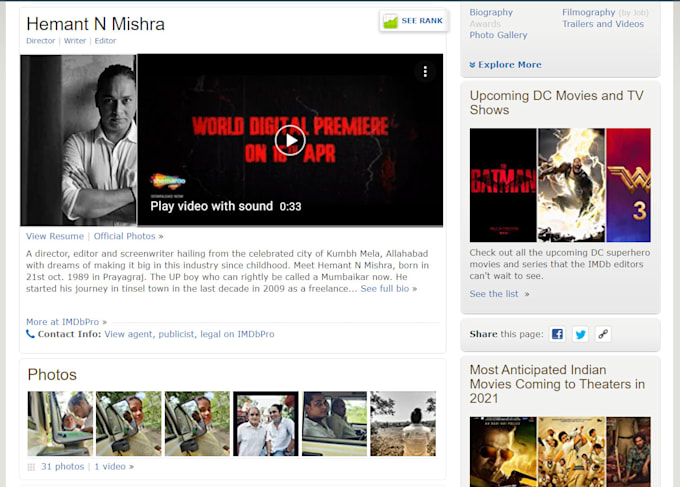The image size is (680, 487).
Task: Go to Trailers and Videos
Action: click(603, 24)
